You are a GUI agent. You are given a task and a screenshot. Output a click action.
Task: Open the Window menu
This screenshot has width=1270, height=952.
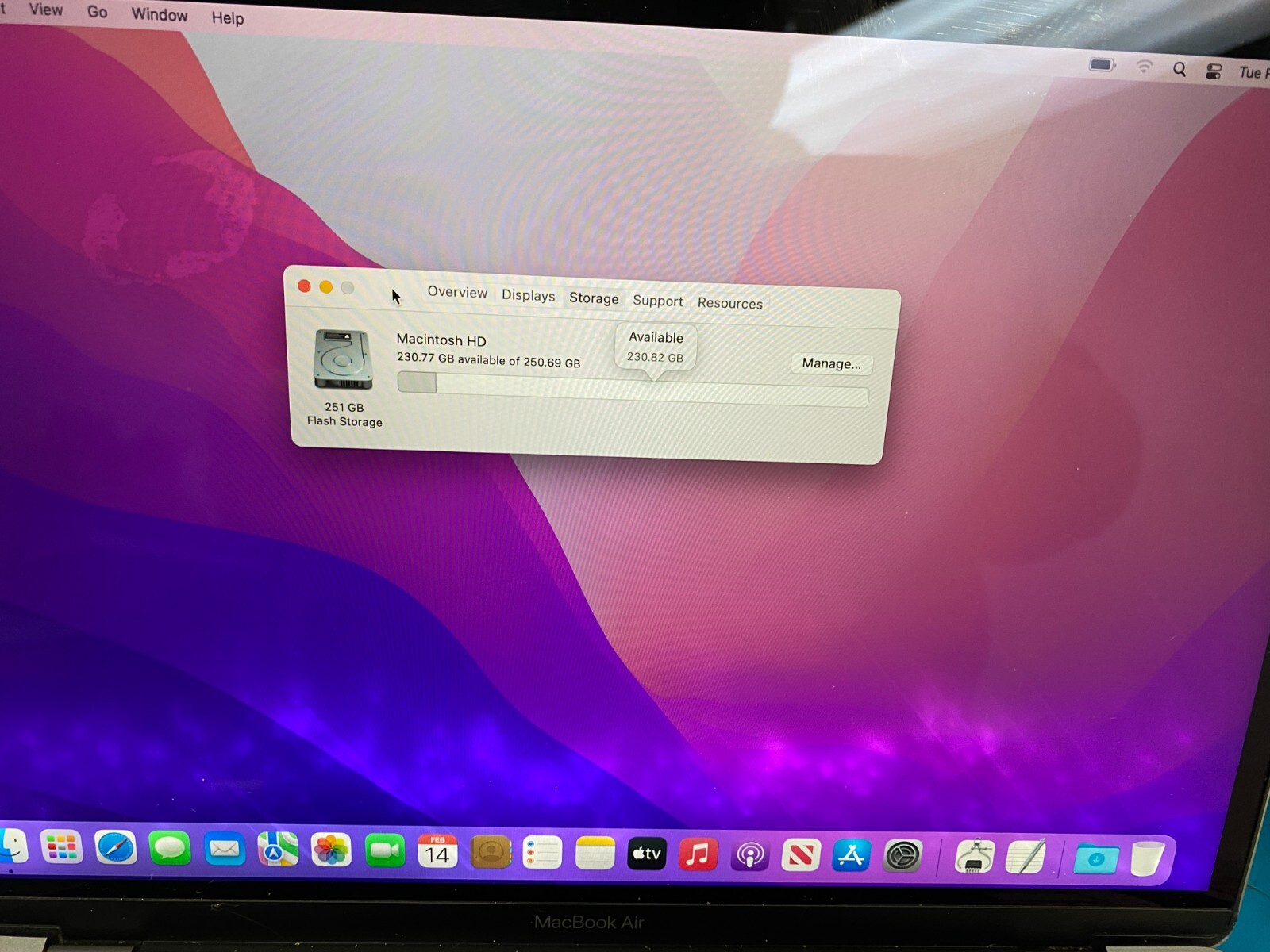point(160,14)
